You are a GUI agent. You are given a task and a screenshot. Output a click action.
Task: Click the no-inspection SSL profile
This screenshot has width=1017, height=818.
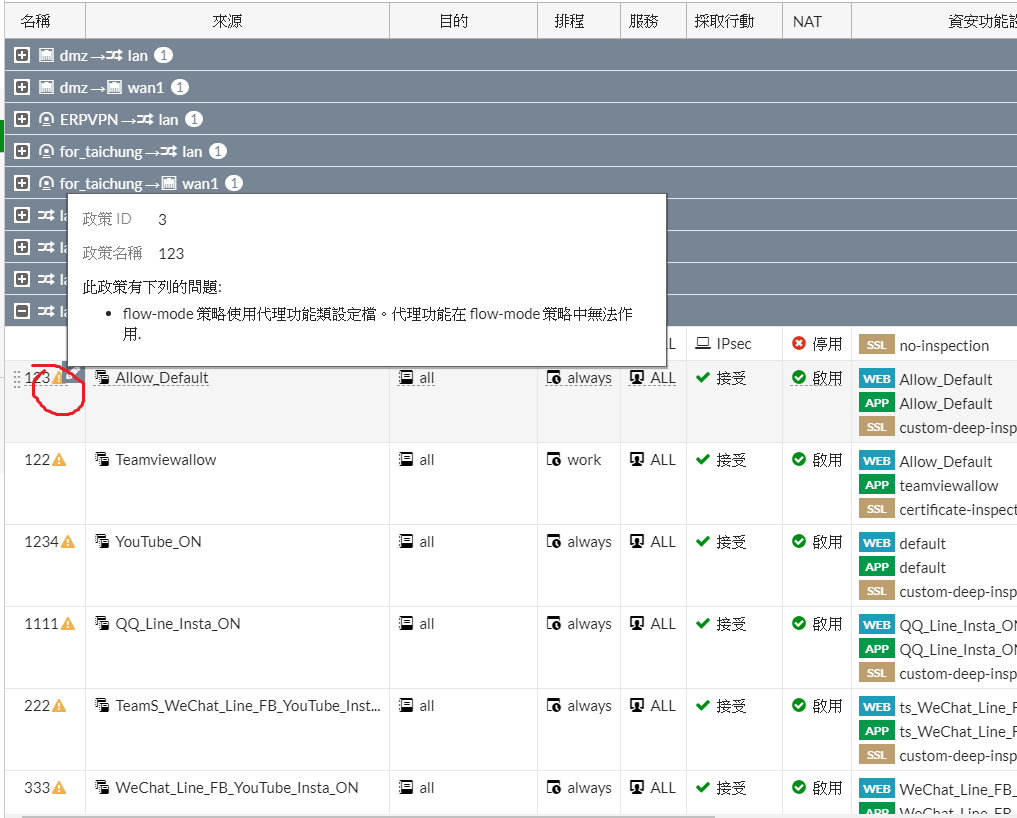(944, 346)
